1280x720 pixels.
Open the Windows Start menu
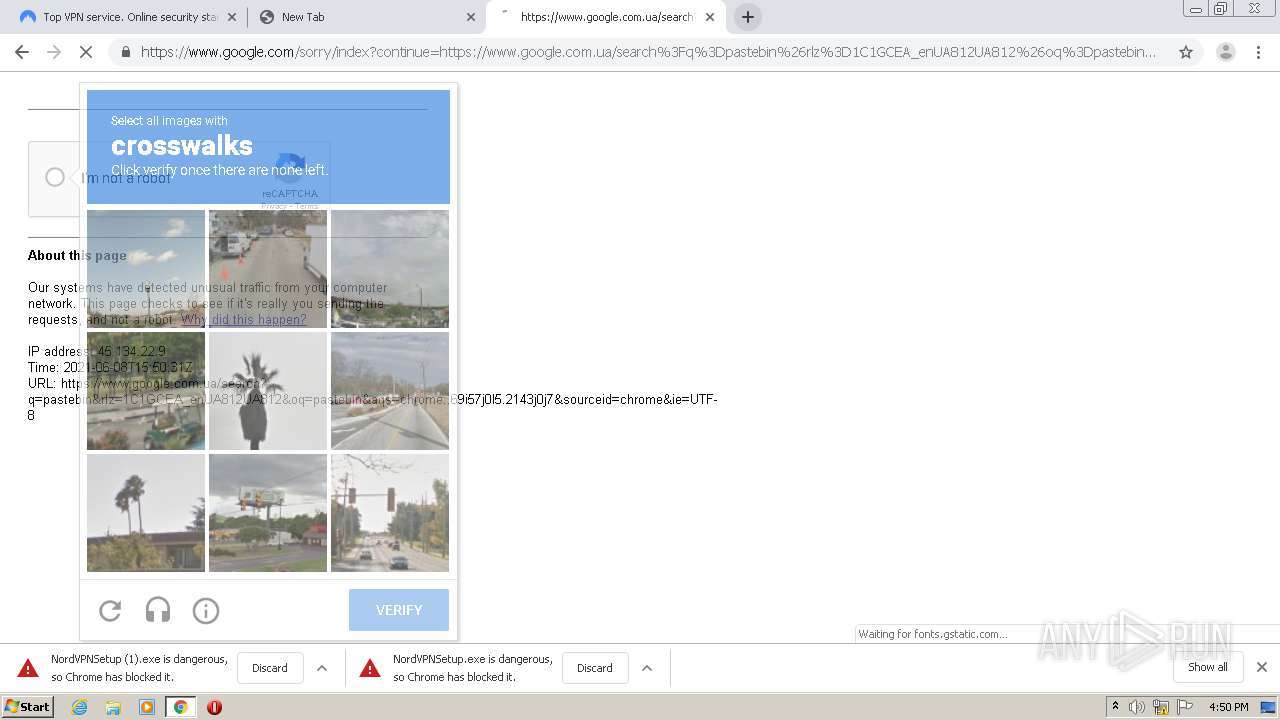pos(28,707)
